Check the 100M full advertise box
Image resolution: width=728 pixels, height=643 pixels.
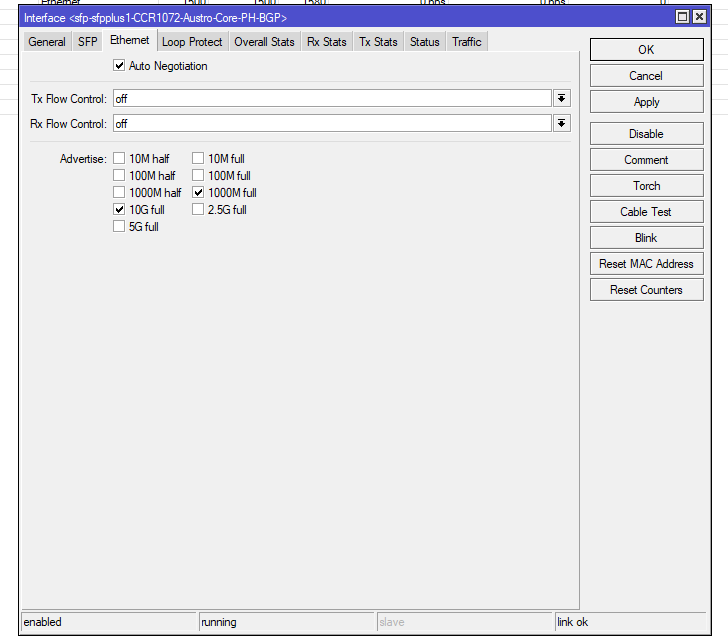[198, 175]
